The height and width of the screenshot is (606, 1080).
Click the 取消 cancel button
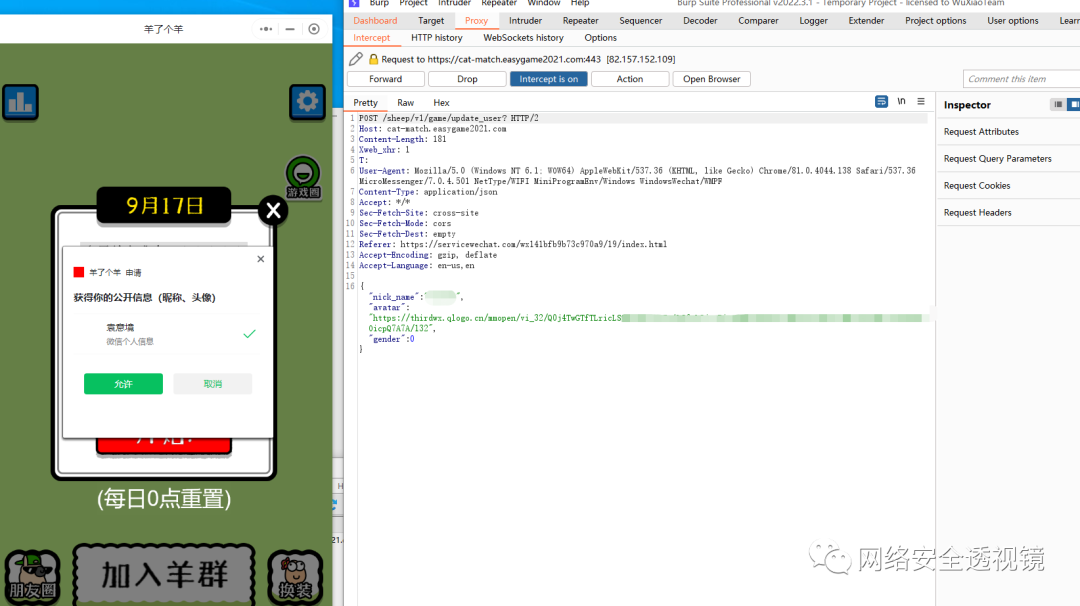pos(213,384)
